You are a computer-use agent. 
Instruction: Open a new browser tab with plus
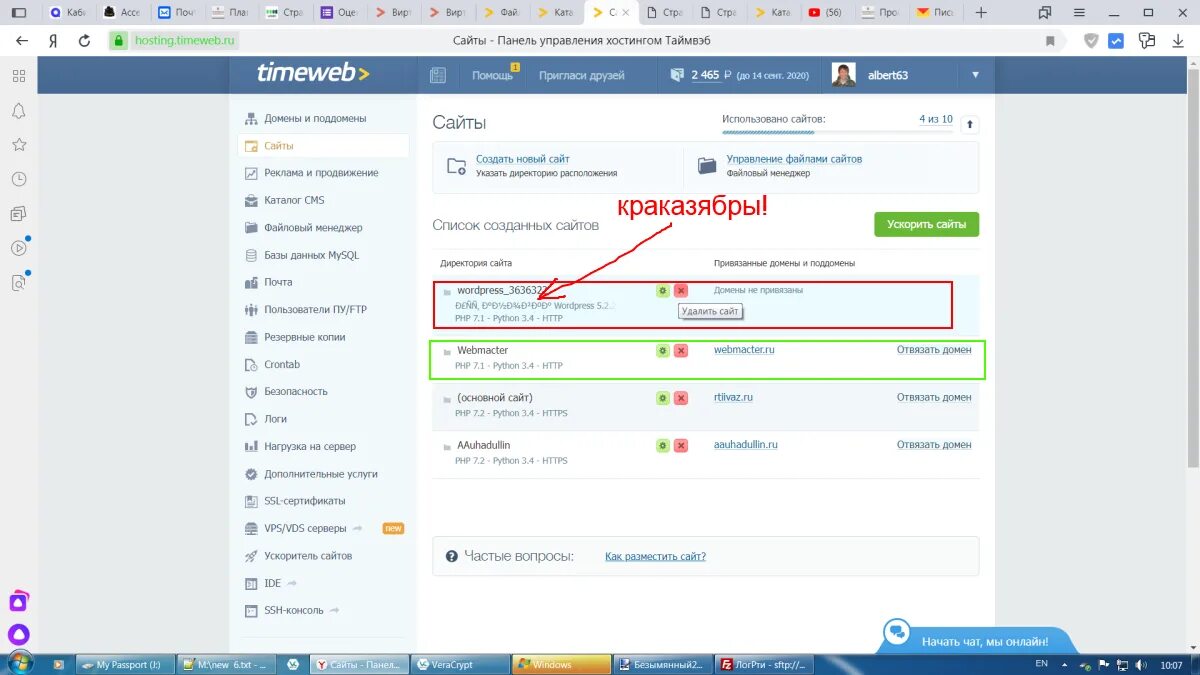pyautogui.click(x=981, y=13)
